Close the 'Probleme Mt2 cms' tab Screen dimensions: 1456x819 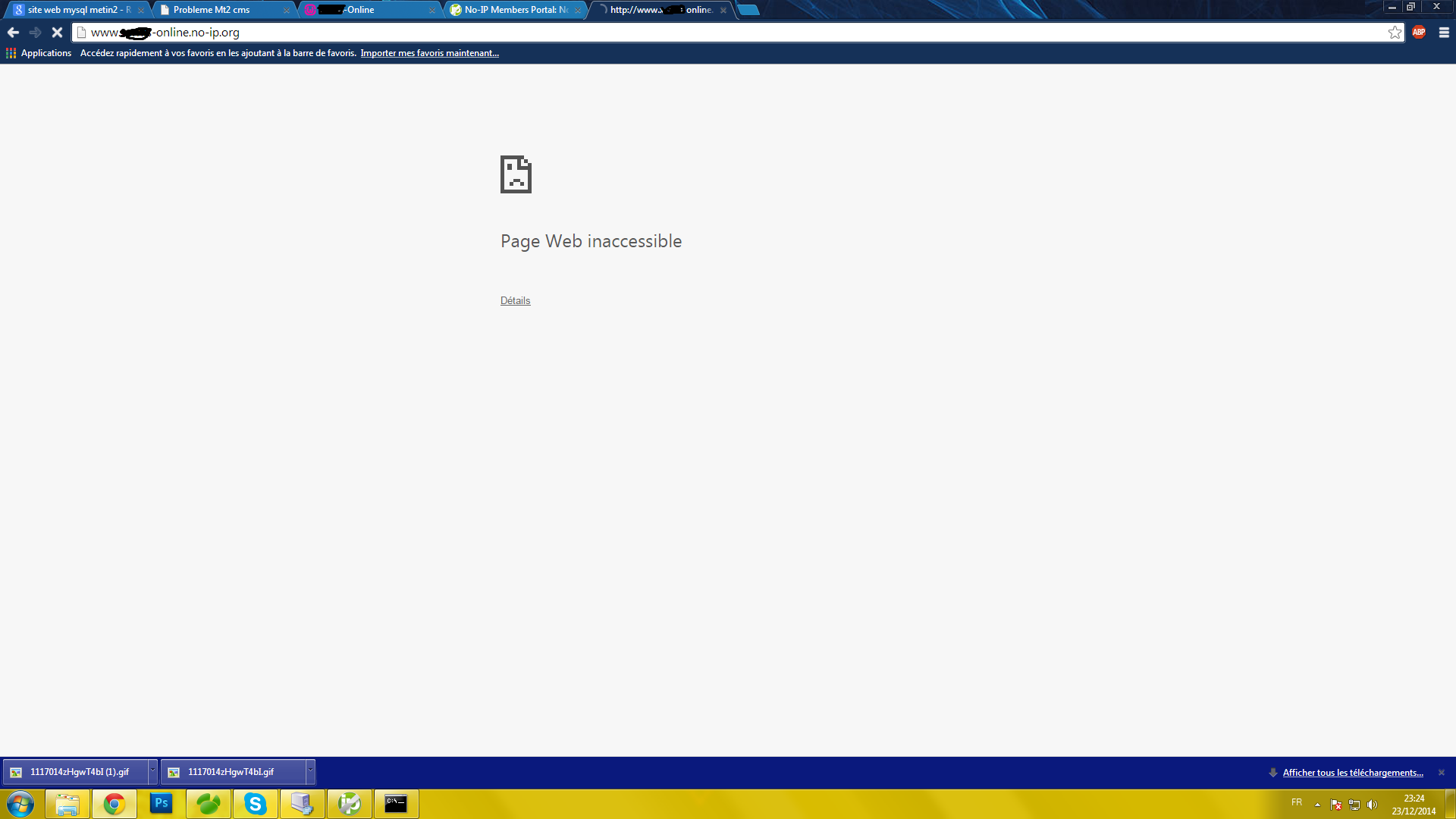pos(286,11)
